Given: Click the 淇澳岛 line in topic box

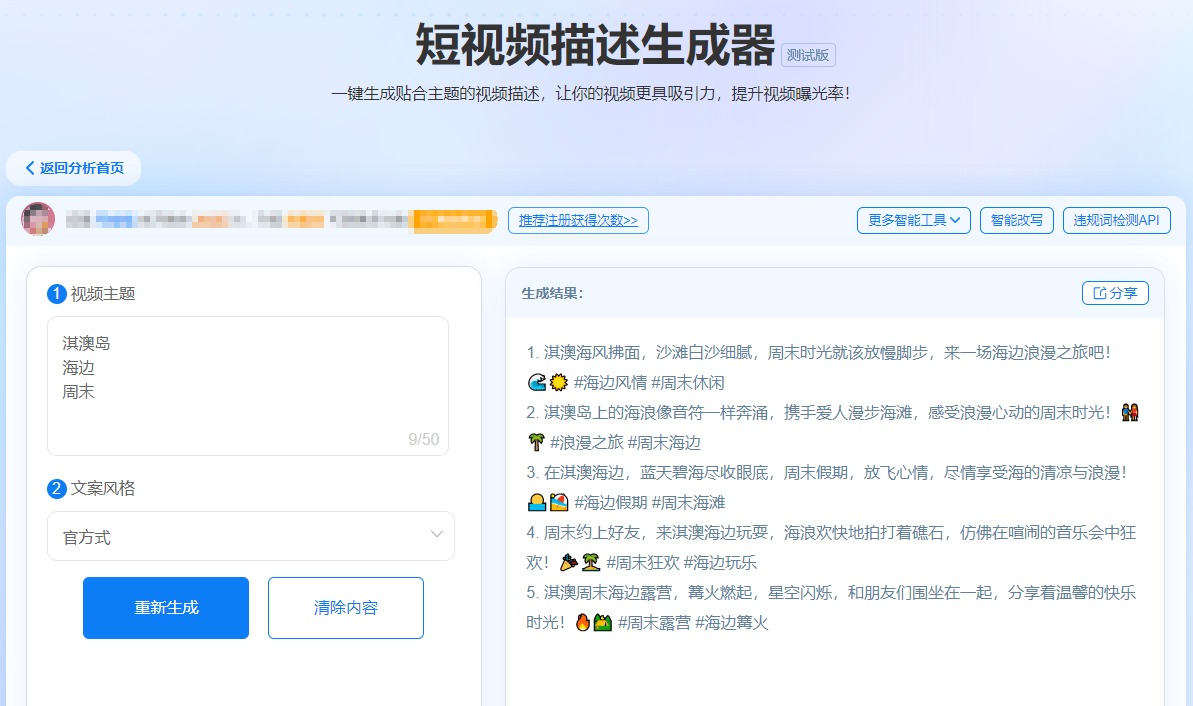Looking at the screenshot, I should [x=86, y=343].
